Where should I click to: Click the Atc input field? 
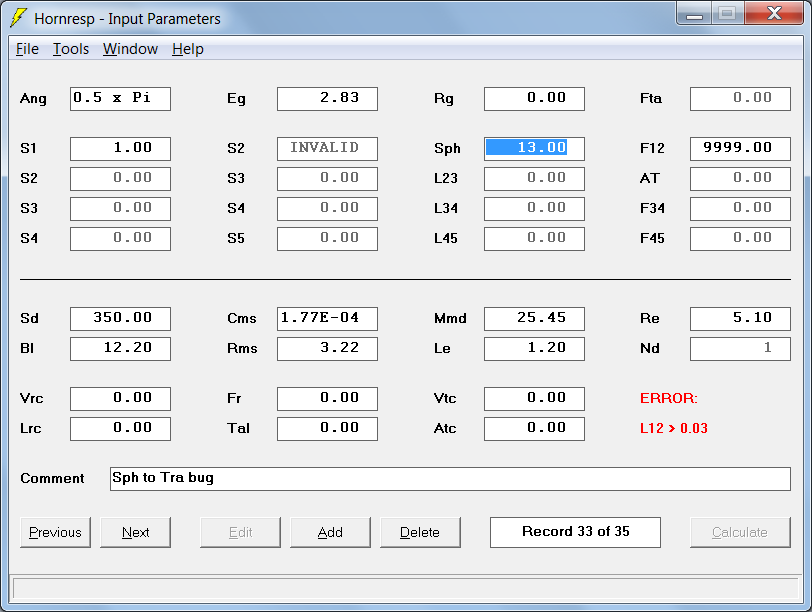[534, 429]
